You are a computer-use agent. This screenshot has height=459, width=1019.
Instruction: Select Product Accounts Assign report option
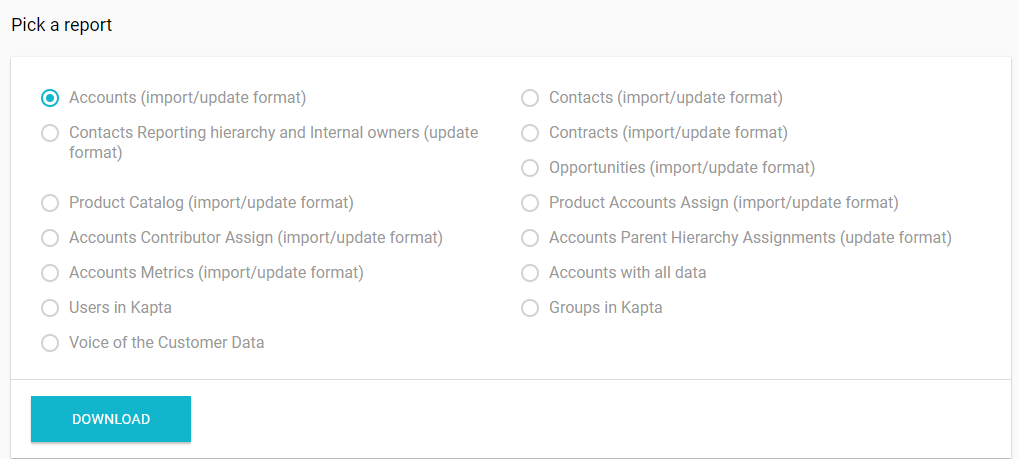coord(530,203)
